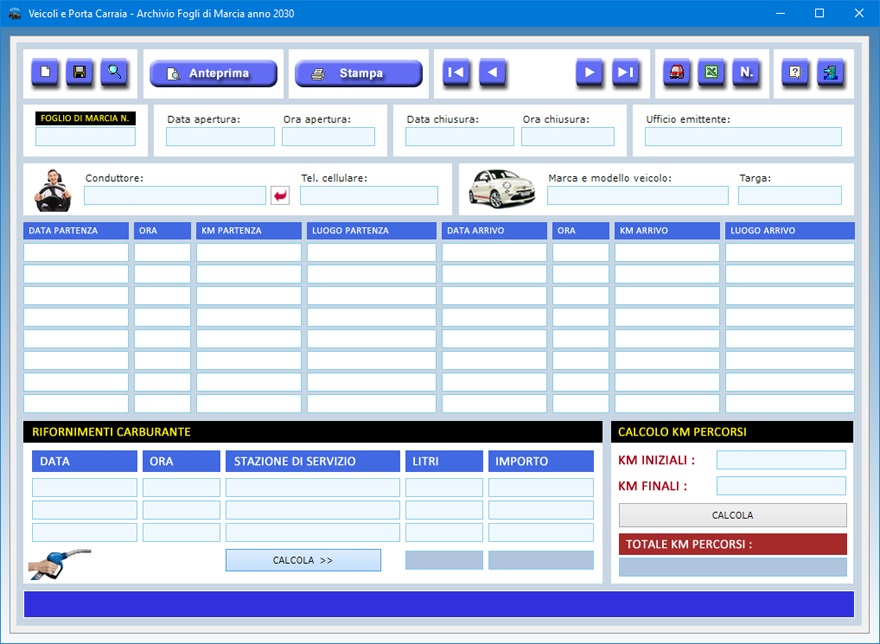Click the N. numbering toolbar button
880x644 pixels.
click(x=746, y=72)
